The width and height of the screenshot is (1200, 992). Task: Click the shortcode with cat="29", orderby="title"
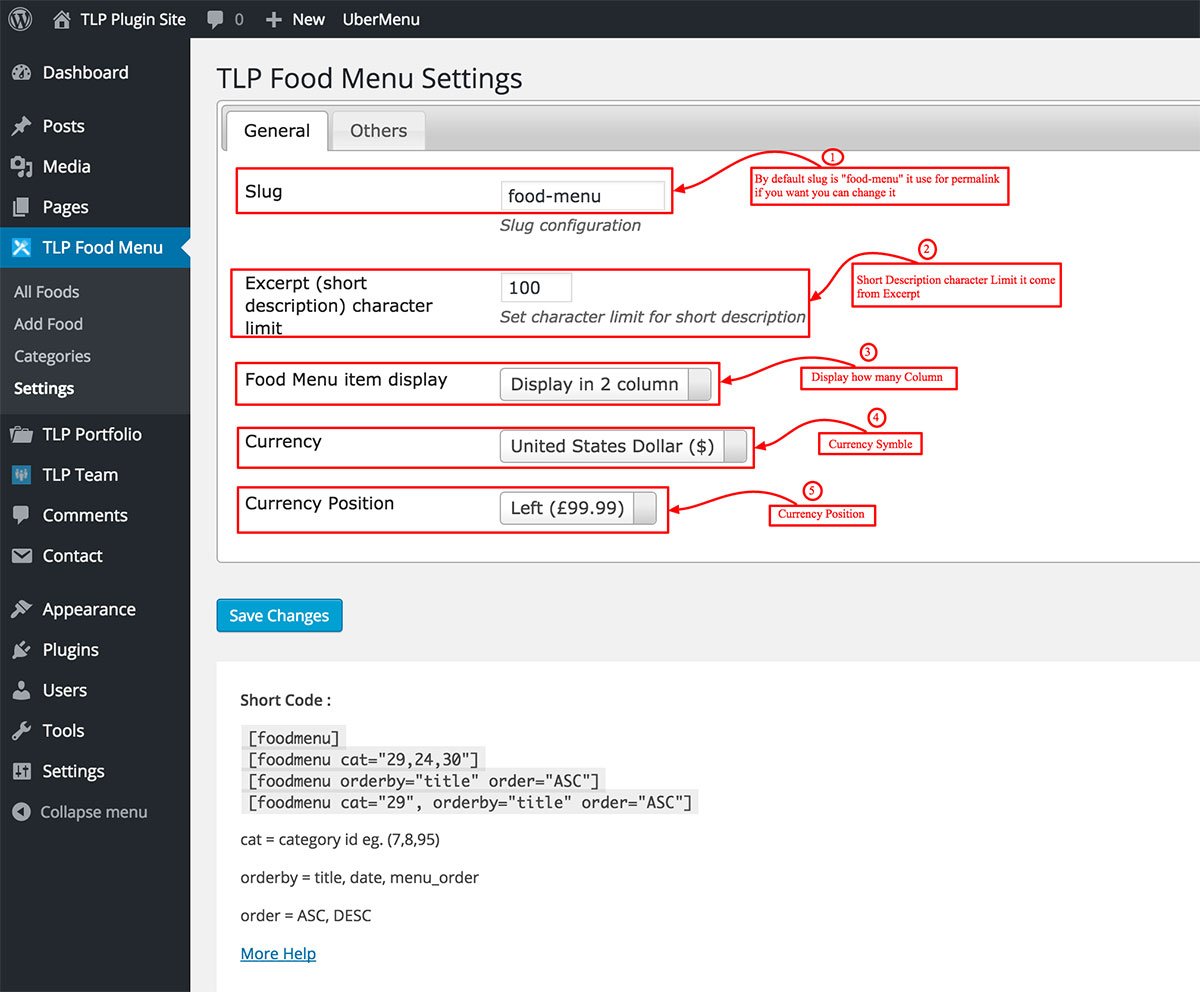pos(470,802)
